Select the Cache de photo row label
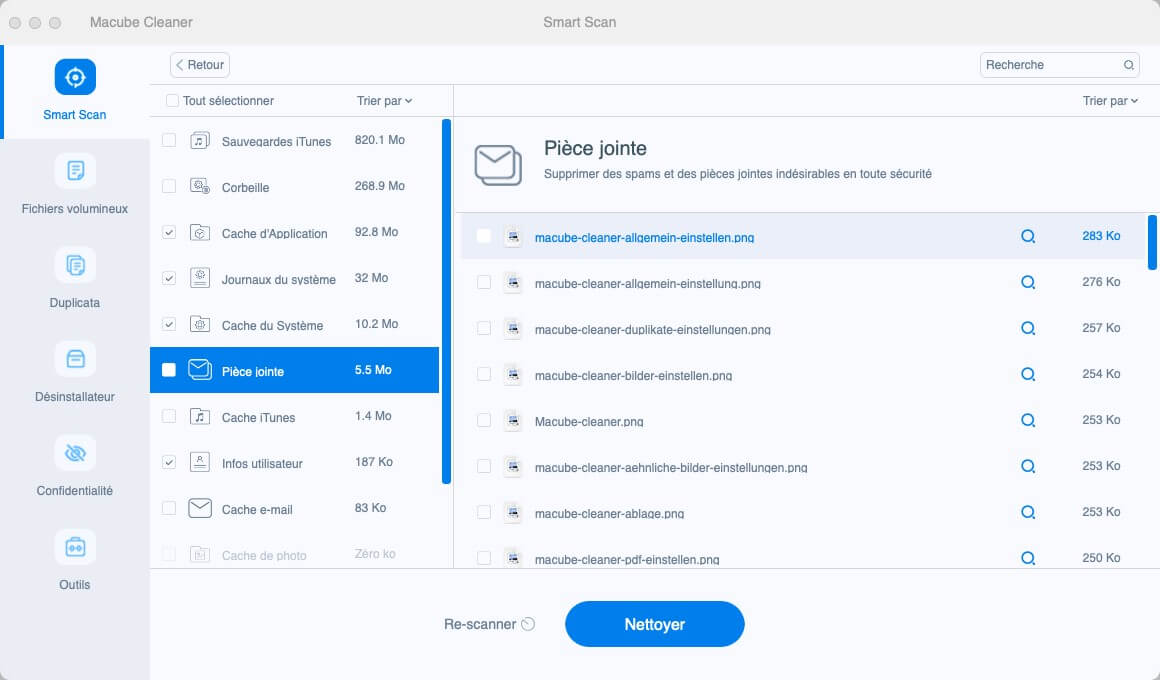1160x680 pixels. [264, 555]
